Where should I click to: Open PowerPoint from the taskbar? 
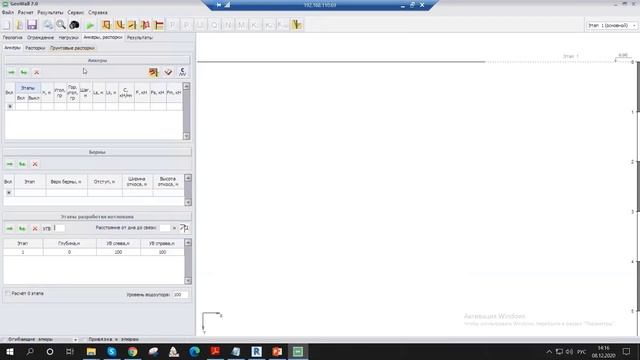click(277, 351)
